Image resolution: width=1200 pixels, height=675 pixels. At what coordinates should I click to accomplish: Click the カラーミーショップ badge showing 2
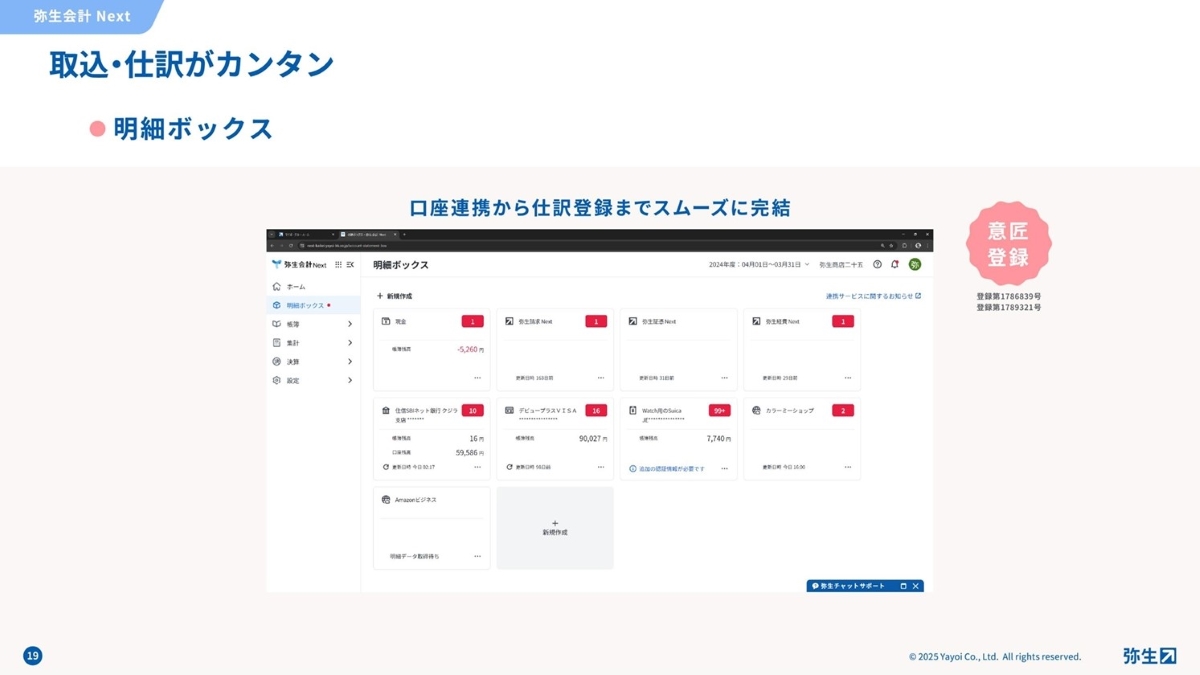(x=843, y=410)
